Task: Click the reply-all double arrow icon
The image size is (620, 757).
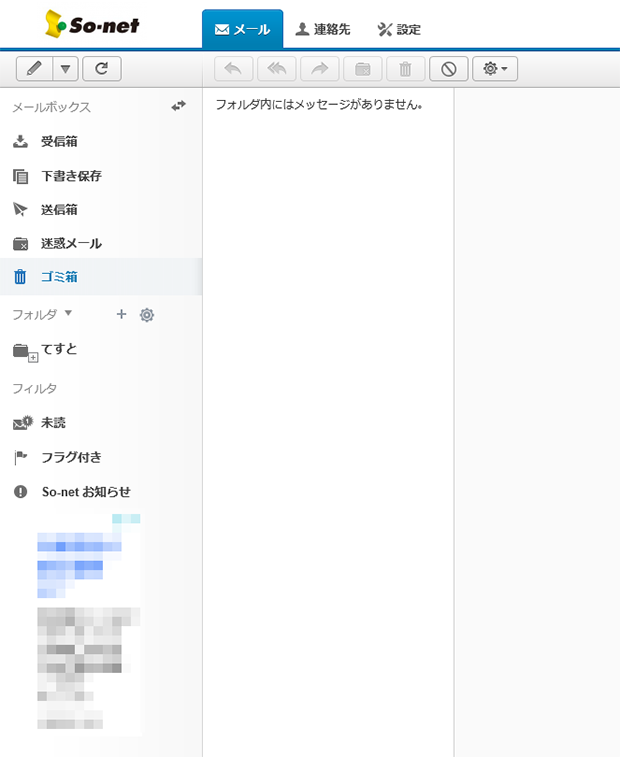Action: [x=276, y=69]
